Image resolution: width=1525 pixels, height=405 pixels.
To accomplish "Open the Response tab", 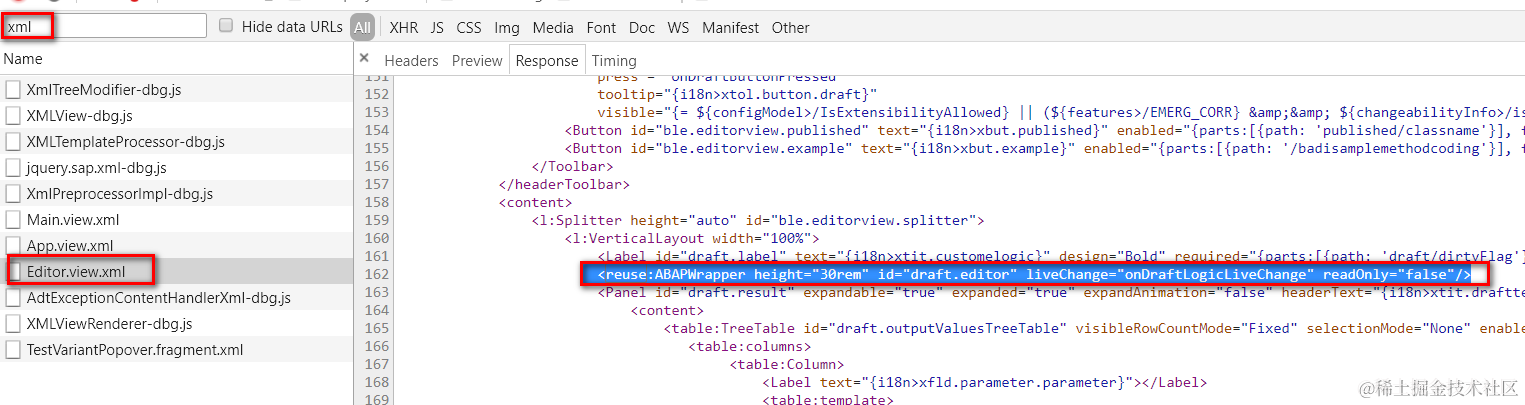I will (547, 60).
